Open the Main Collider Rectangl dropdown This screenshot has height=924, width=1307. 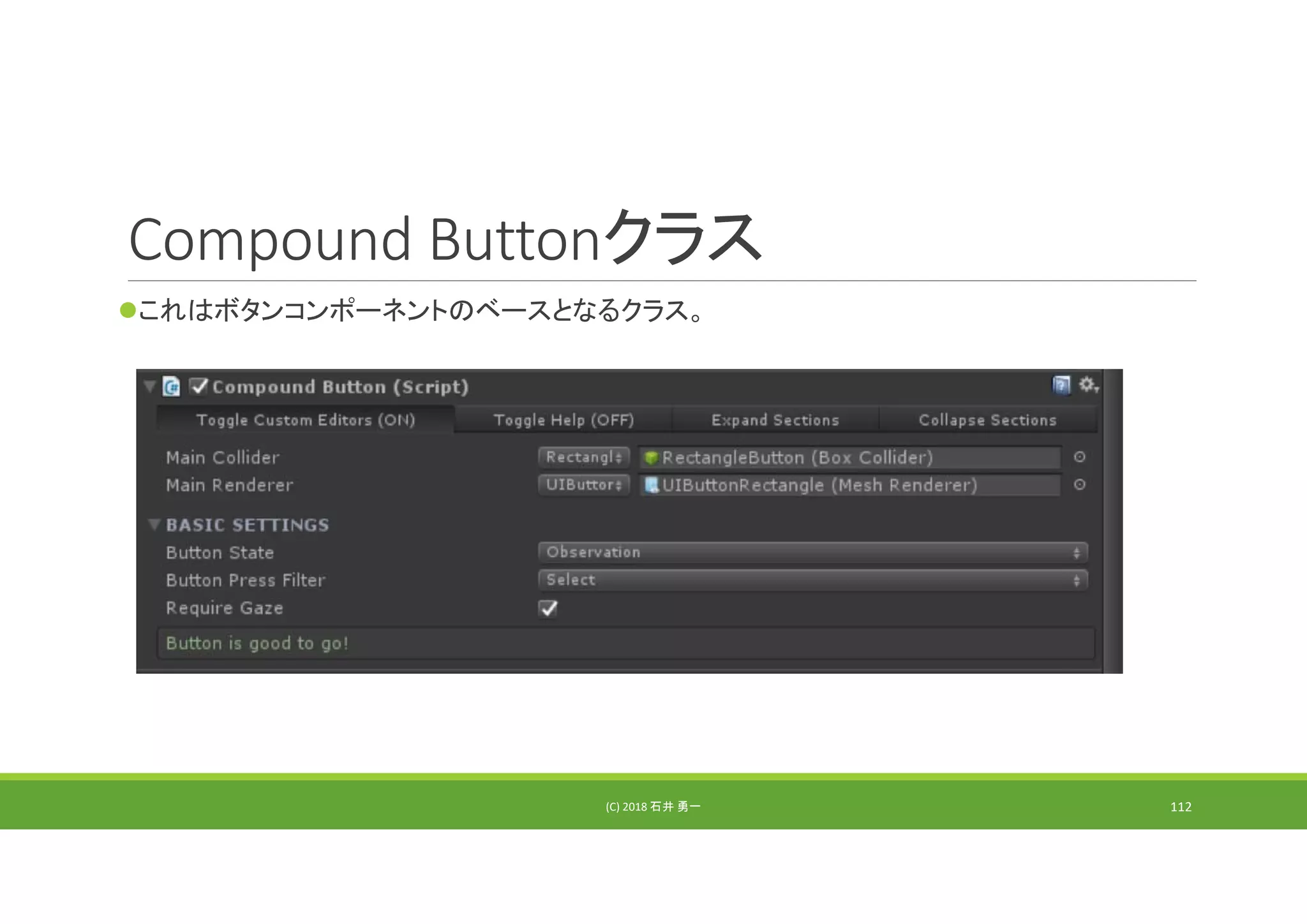pyautogui.click(x=584, y=457)
